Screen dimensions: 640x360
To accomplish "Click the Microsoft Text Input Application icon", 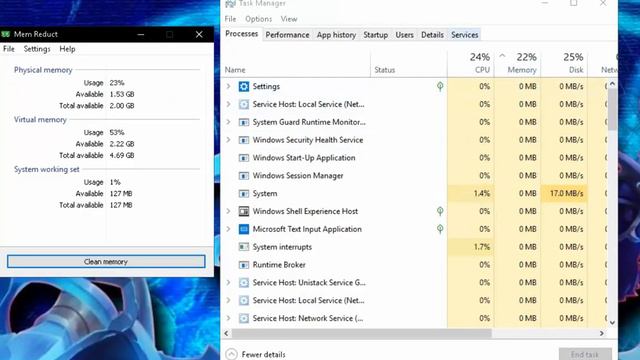I will pos(244,229).
